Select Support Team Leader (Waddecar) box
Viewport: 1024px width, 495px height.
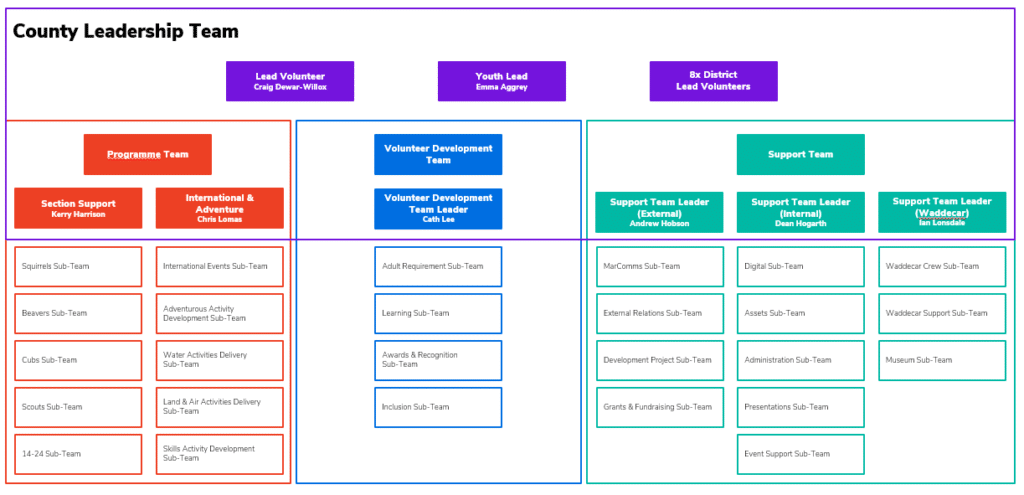point(941,211)
